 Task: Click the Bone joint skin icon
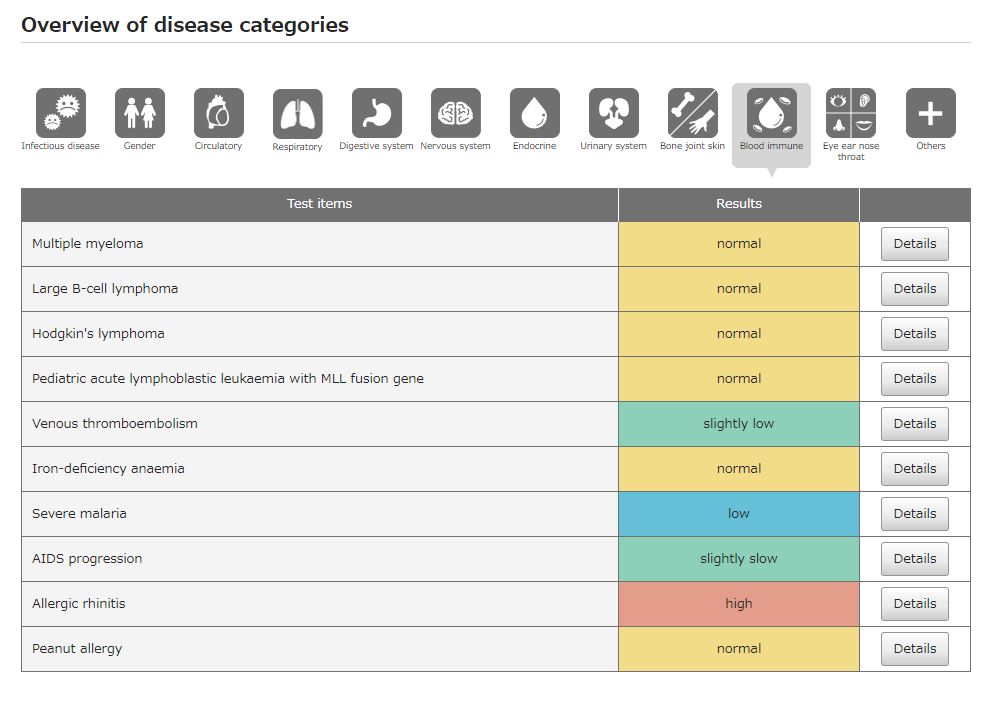click(692, 112)
